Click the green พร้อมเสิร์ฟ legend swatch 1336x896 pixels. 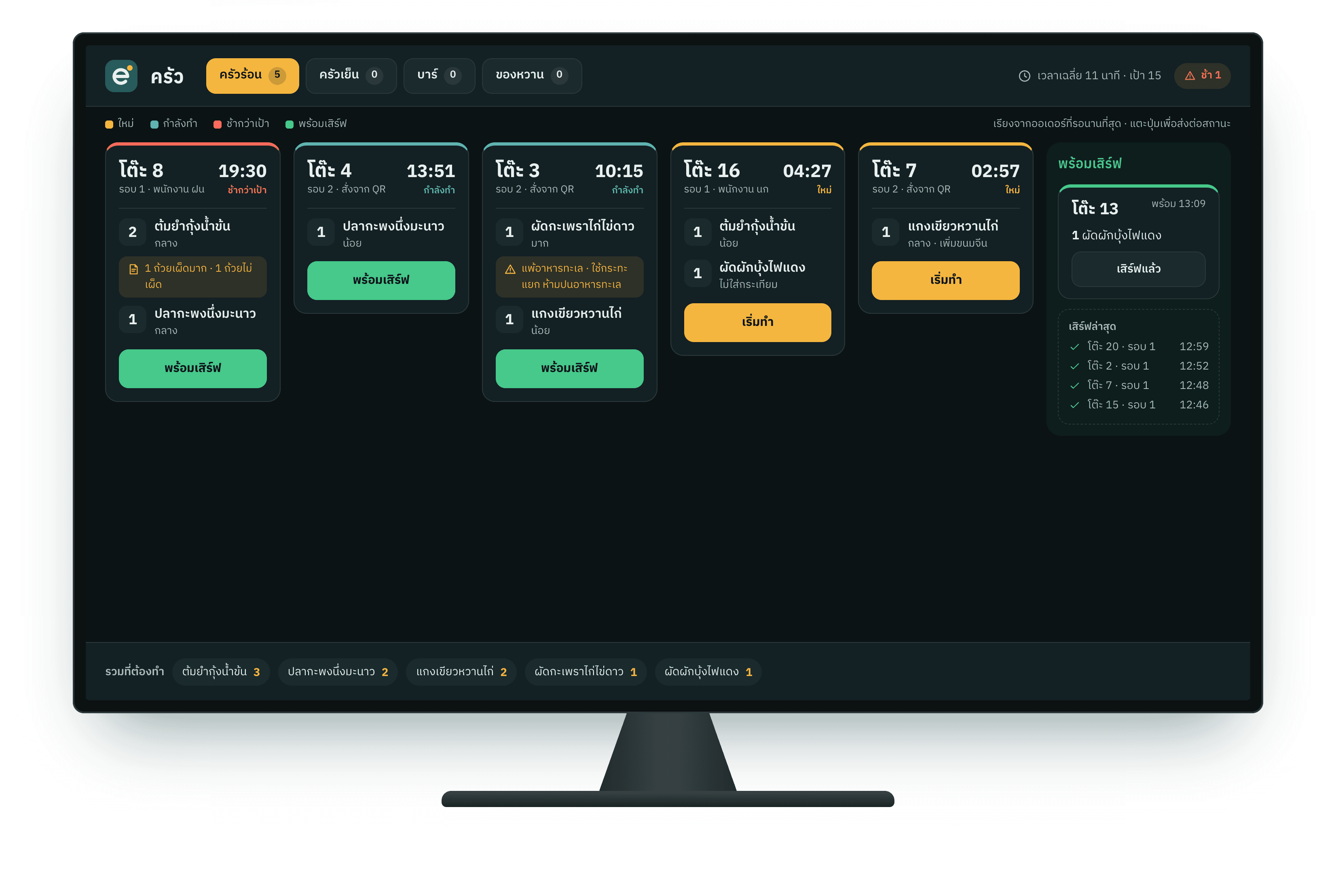[289, 125]
